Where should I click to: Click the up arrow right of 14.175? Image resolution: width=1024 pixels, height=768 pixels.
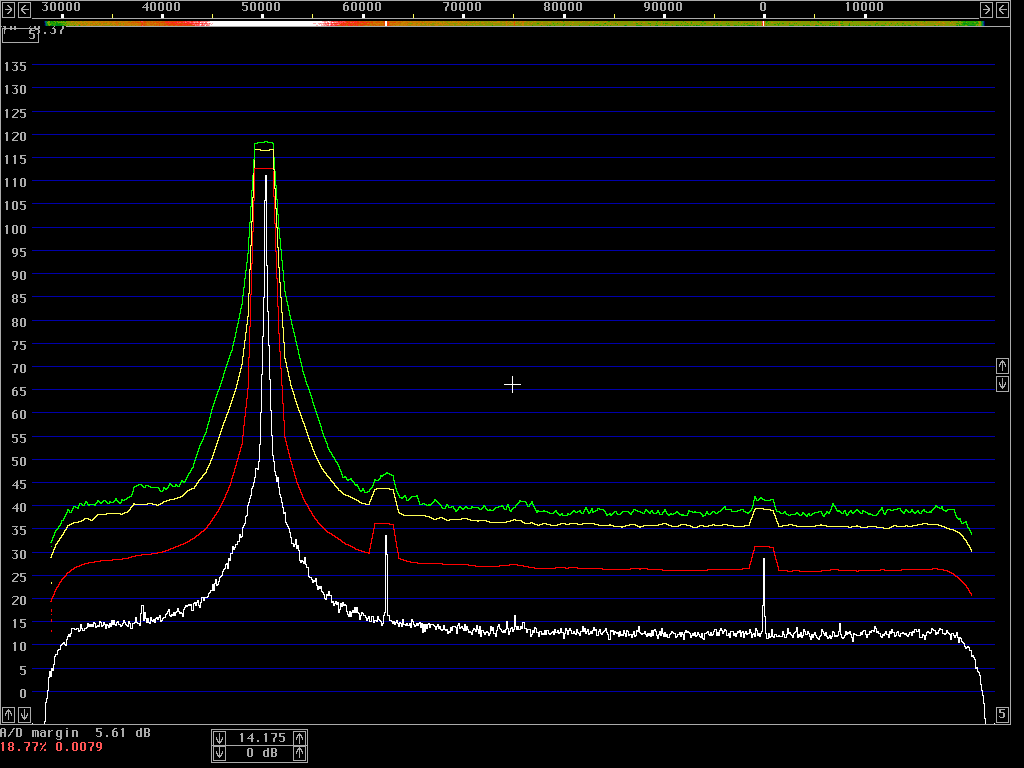300,738
